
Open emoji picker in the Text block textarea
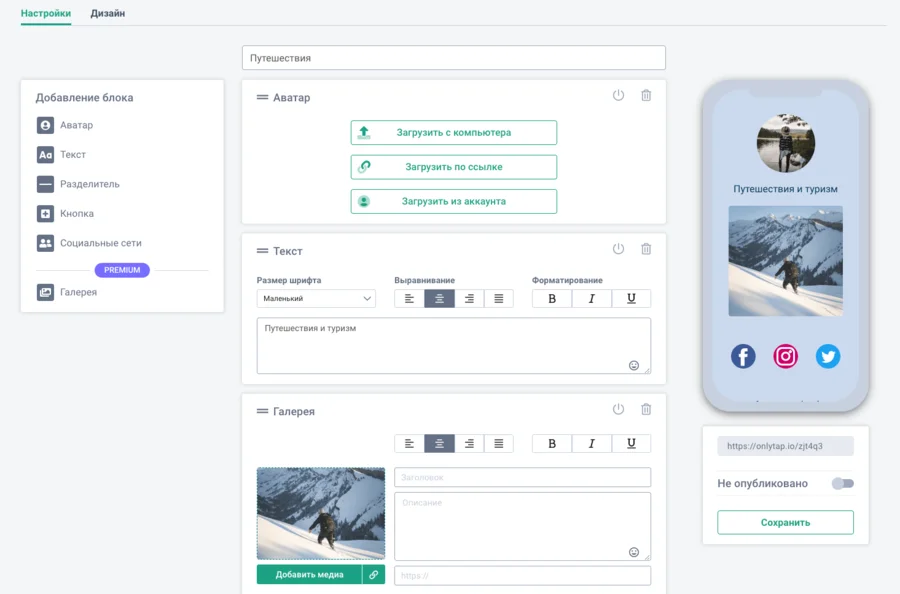[x=634, y=365]
